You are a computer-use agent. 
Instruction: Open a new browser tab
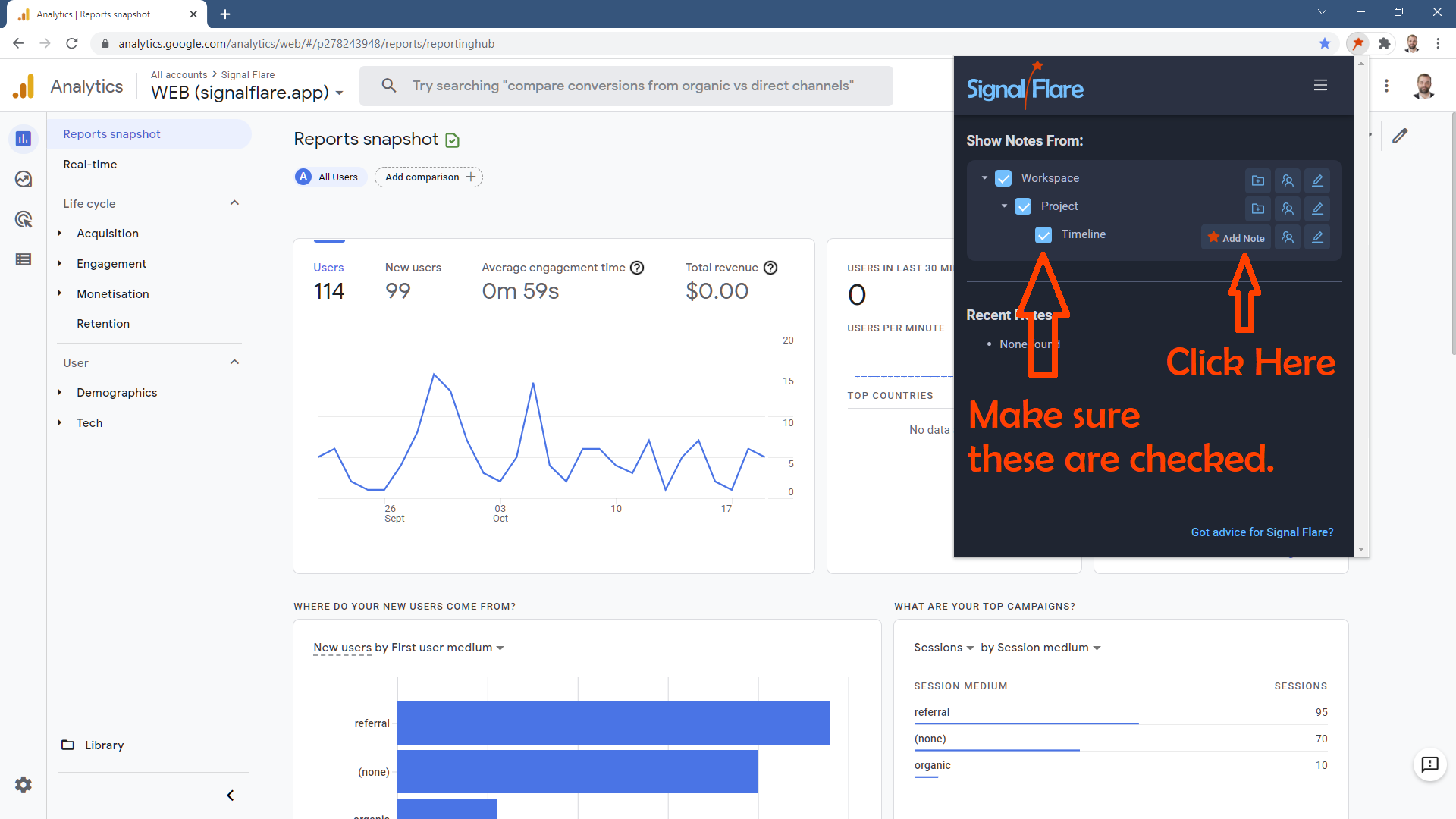[x=225, y=14]
